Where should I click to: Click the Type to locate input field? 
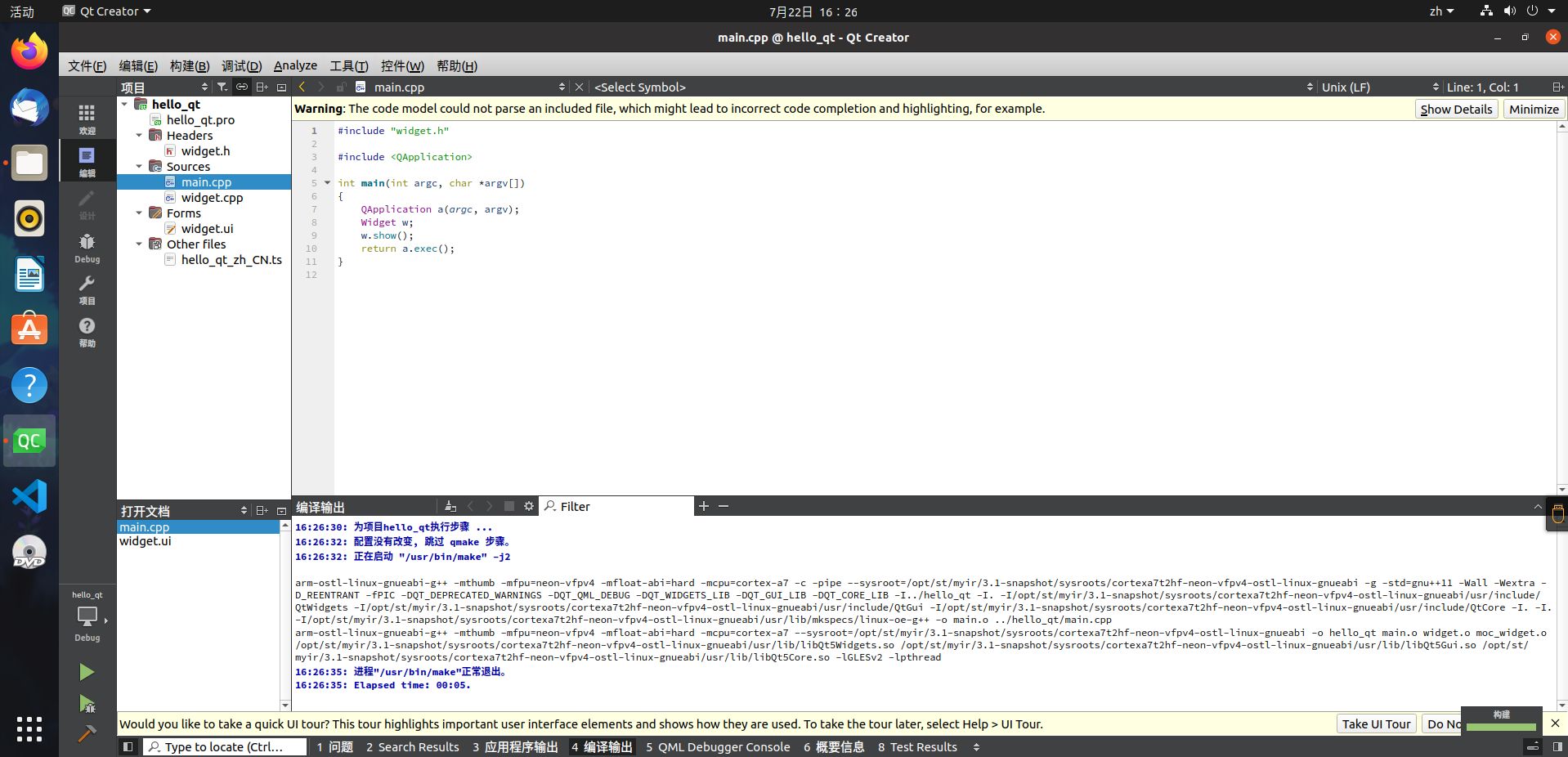[x=225, y=747]
